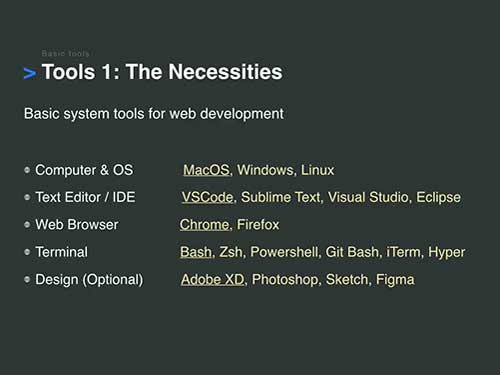Screen dimensions: 500x375
Task: Open the underlined VSCode link
Action: 207,197
